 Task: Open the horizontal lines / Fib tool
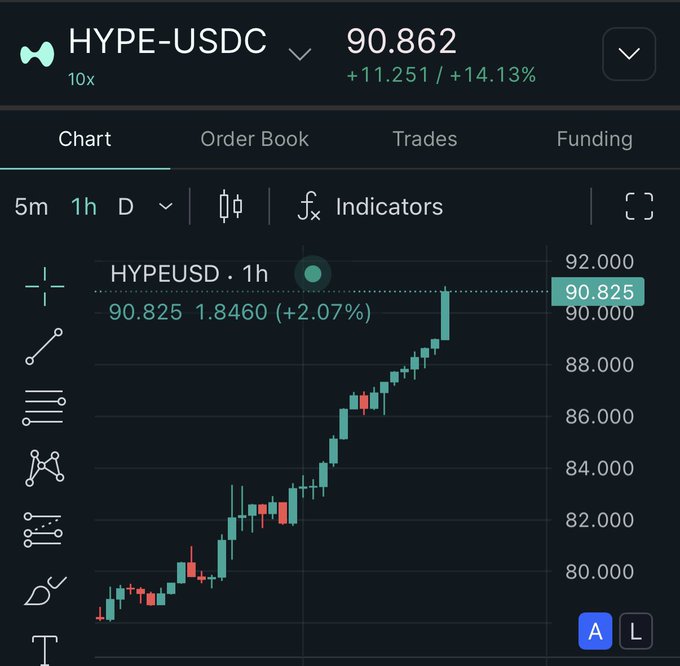tap(44, 408)
